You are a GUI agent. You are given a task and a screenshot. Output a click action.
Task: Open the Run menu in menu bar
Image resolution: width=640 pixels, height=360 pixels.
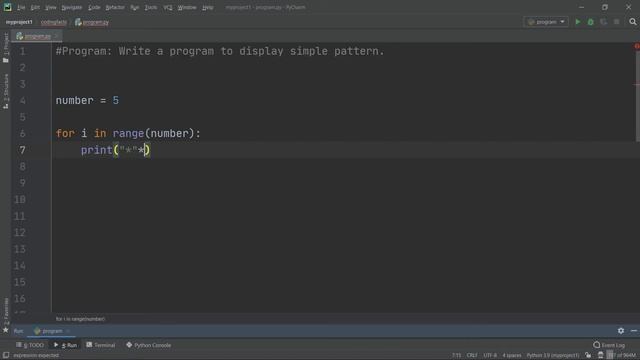(x=134, y=7)
